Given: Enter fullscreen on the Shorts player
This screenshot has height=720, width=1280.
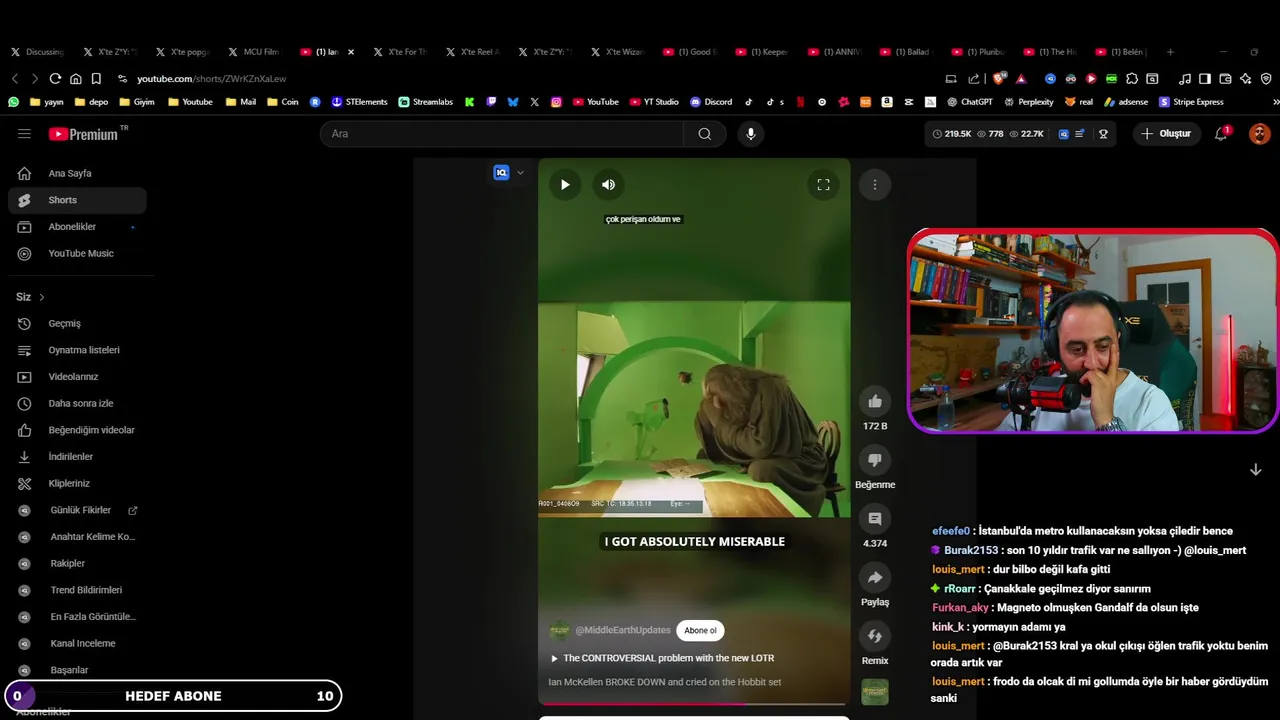Looking at the screenshot, I should [x=823, y=184].
